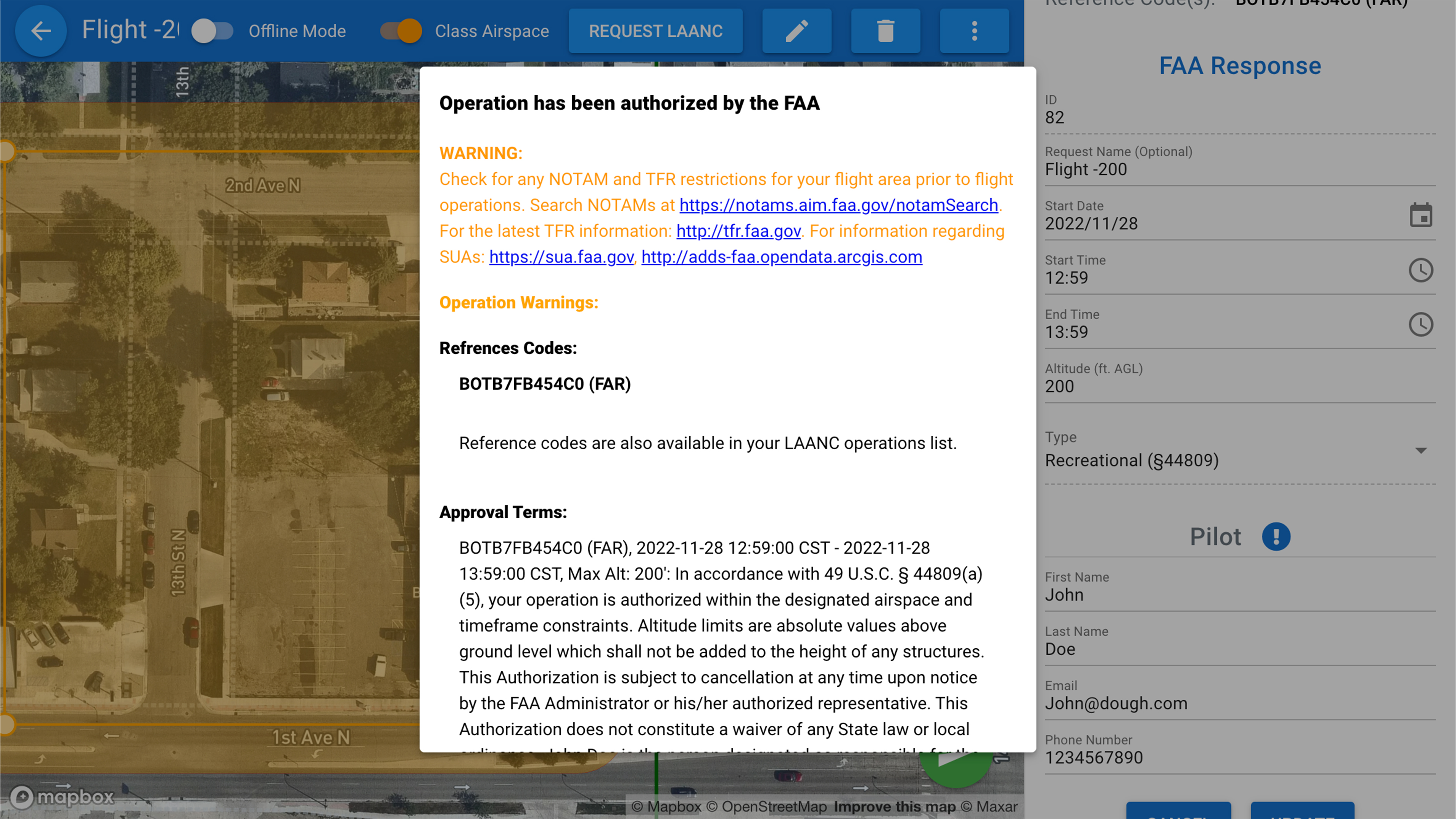Toggle Offline Mode switch
The width and height of the screenshot is (1456, 819).
point(212,30)
